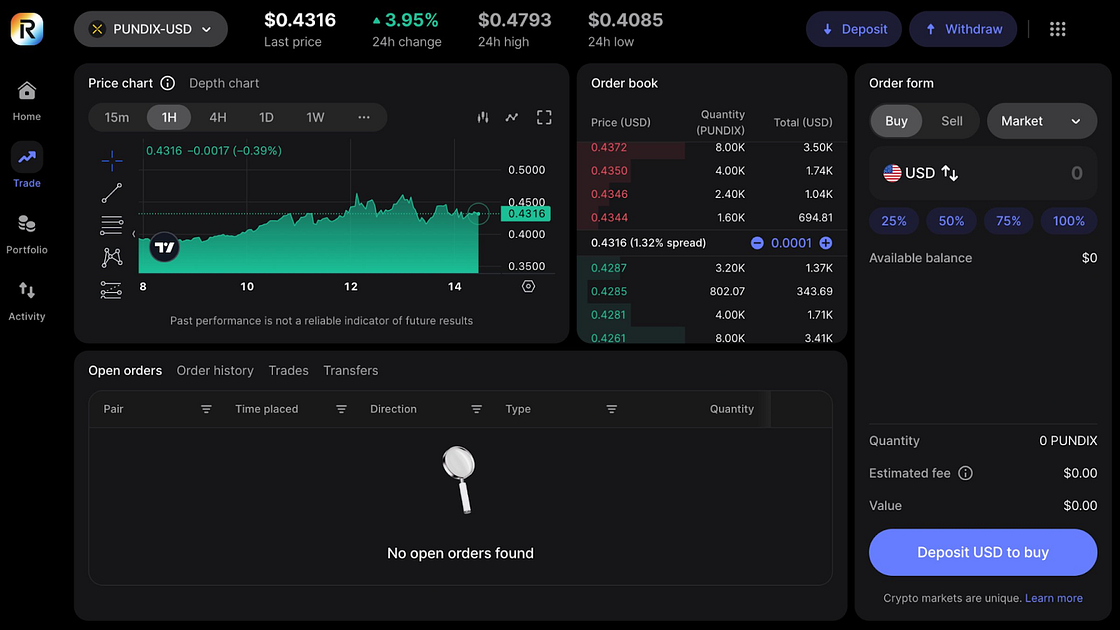Open the chart fullscreen mode icon

click(544, 117)
